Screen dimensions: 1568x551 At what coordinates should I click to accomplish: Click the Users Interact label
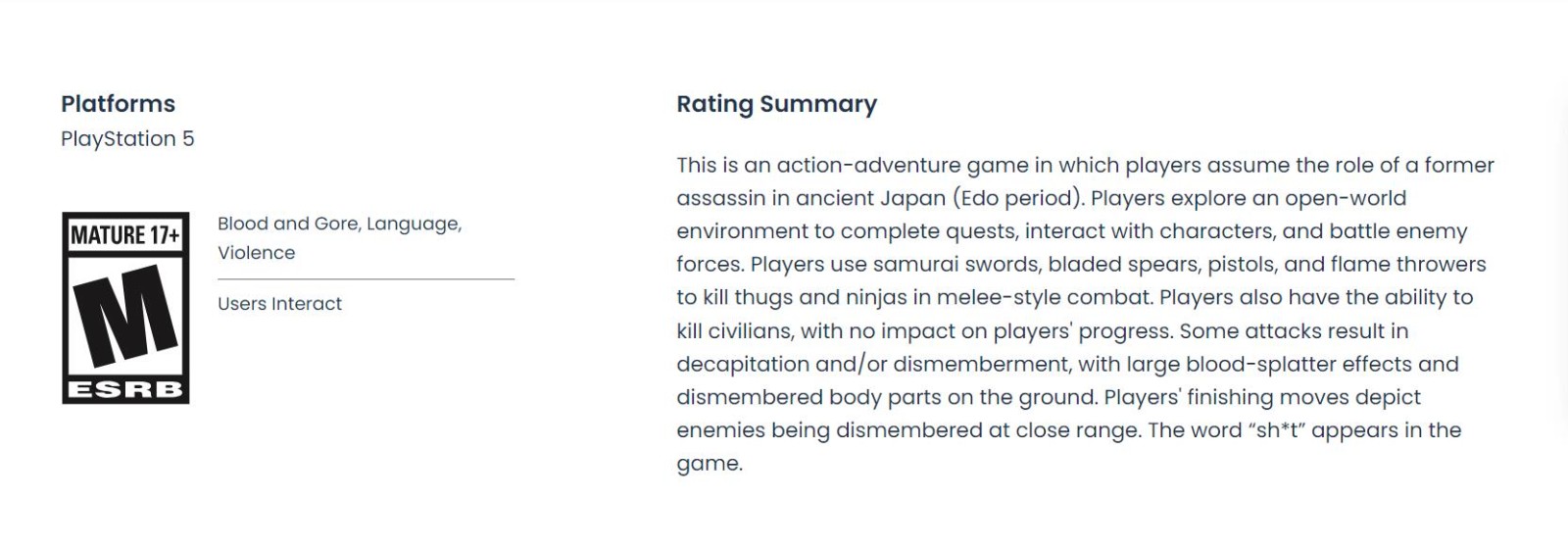tap(279, 304)
